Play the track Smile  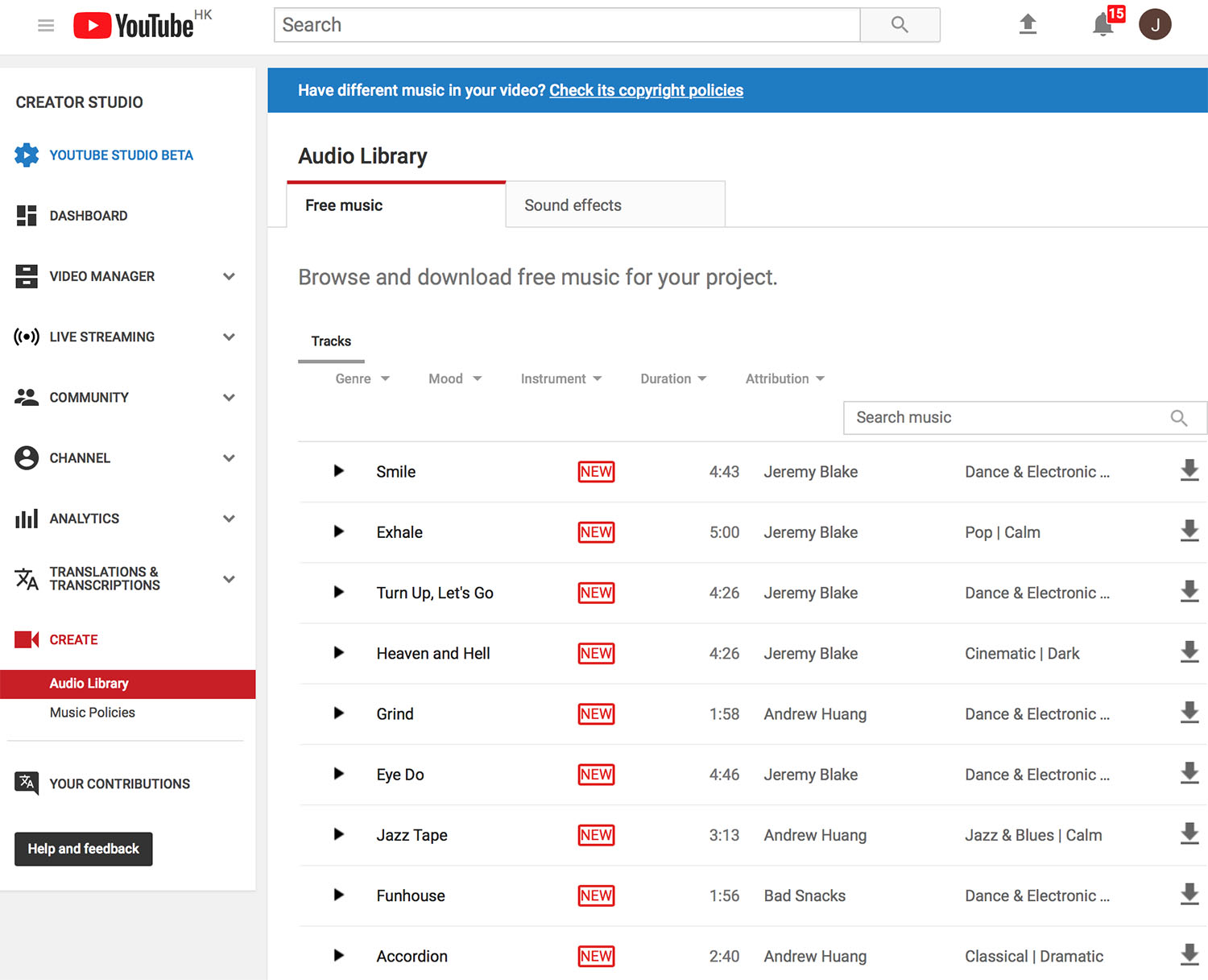point(339,471)
